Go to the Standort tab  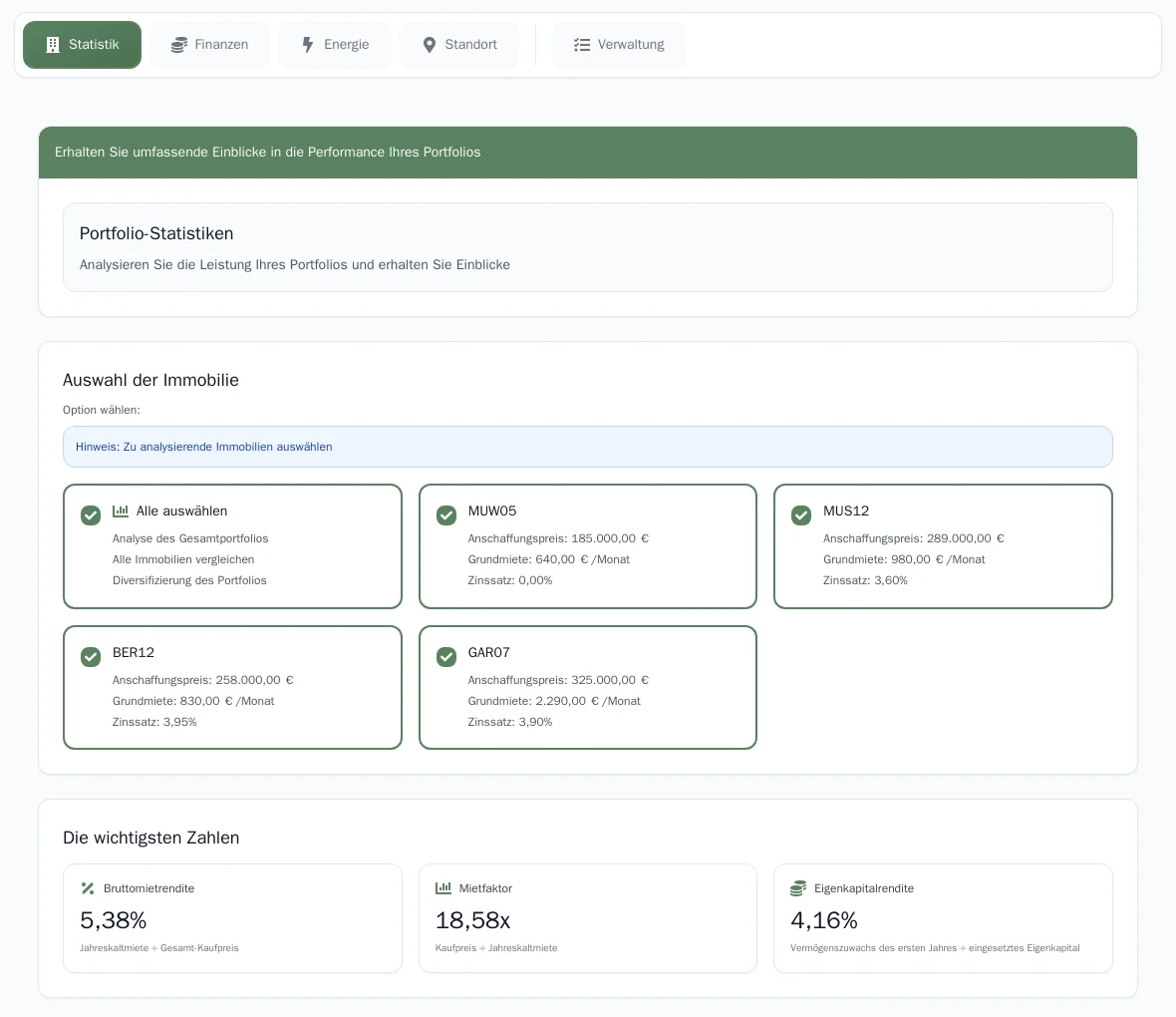(459, 45)
